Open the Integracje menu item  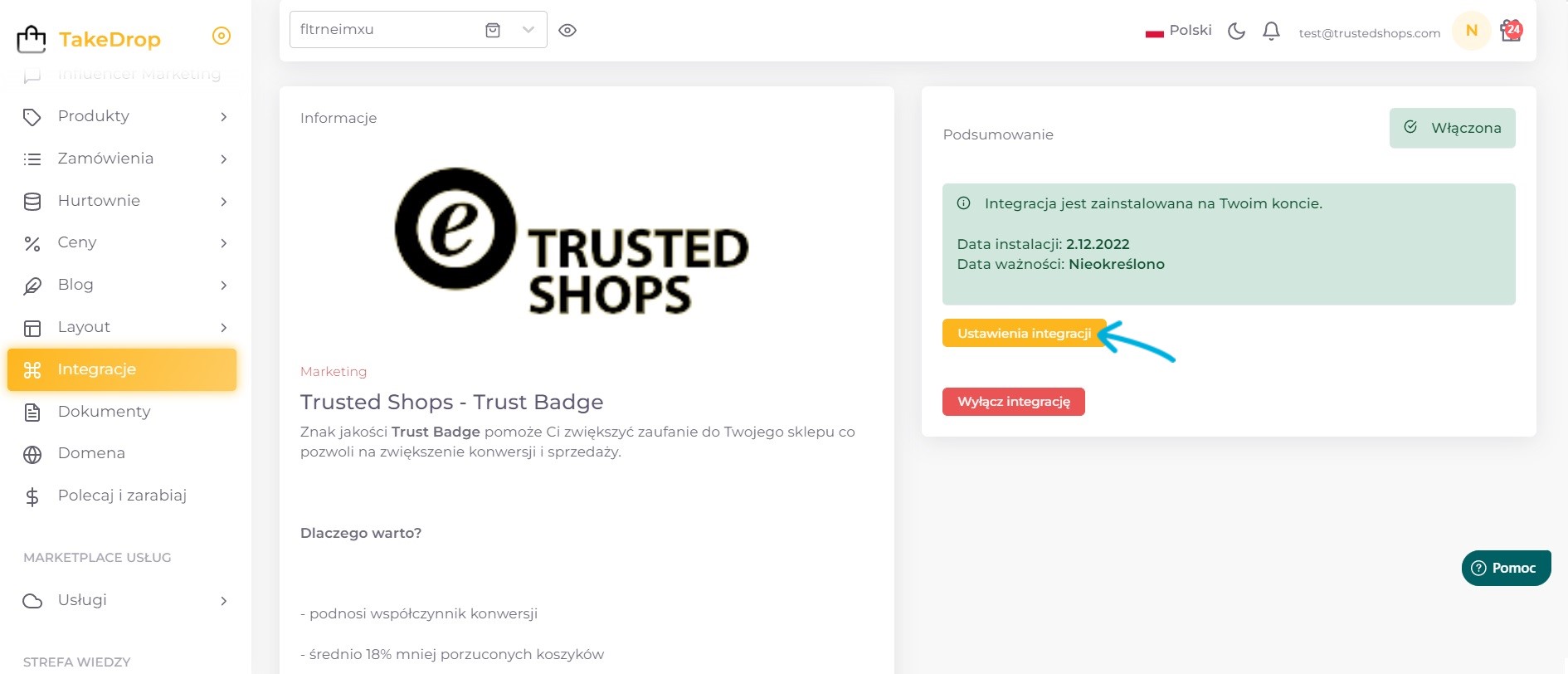pyautogui.click(x=122, y=369)
